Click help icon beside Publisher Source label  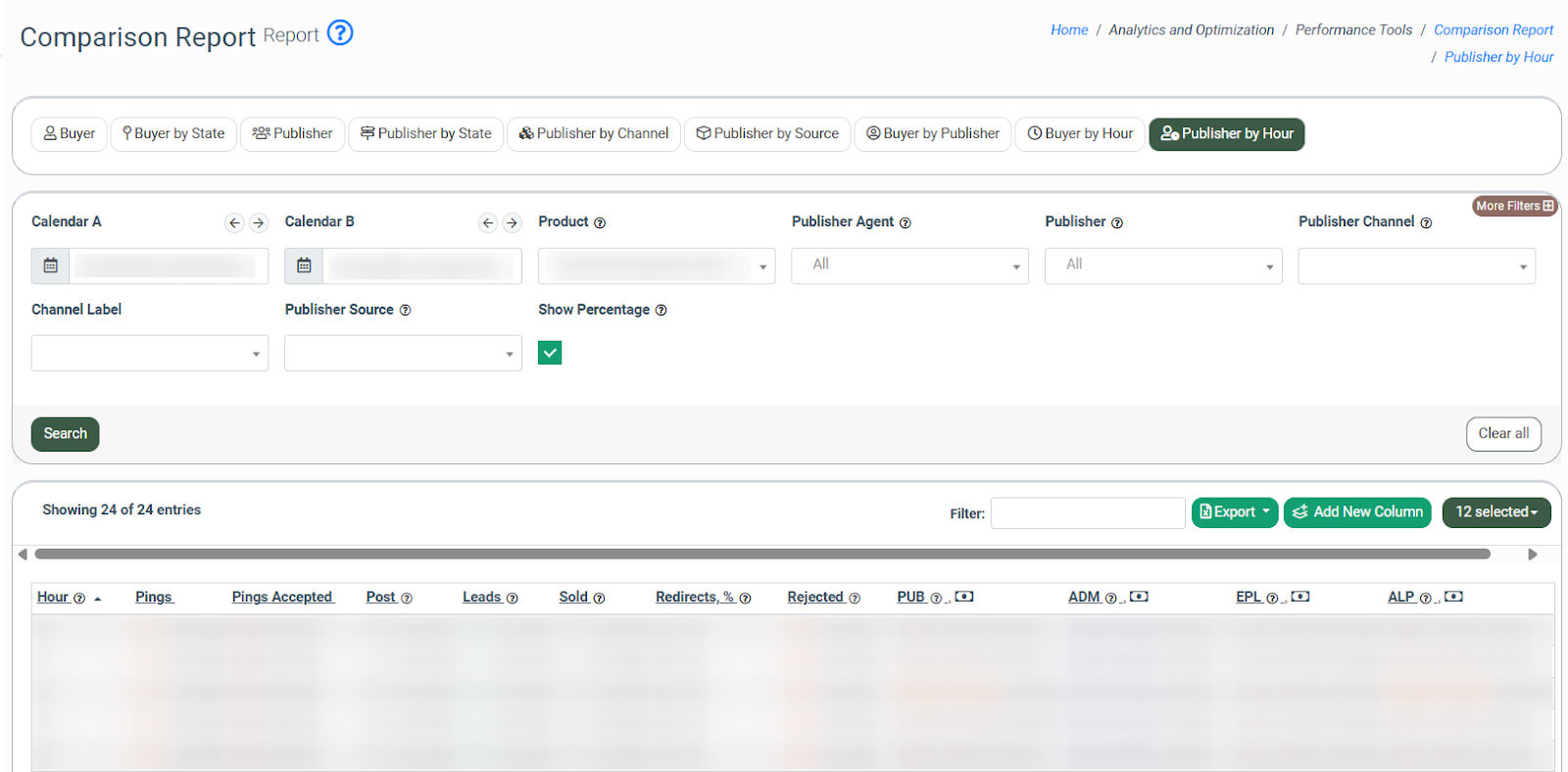pyautogui.click(x=405, y=311)
